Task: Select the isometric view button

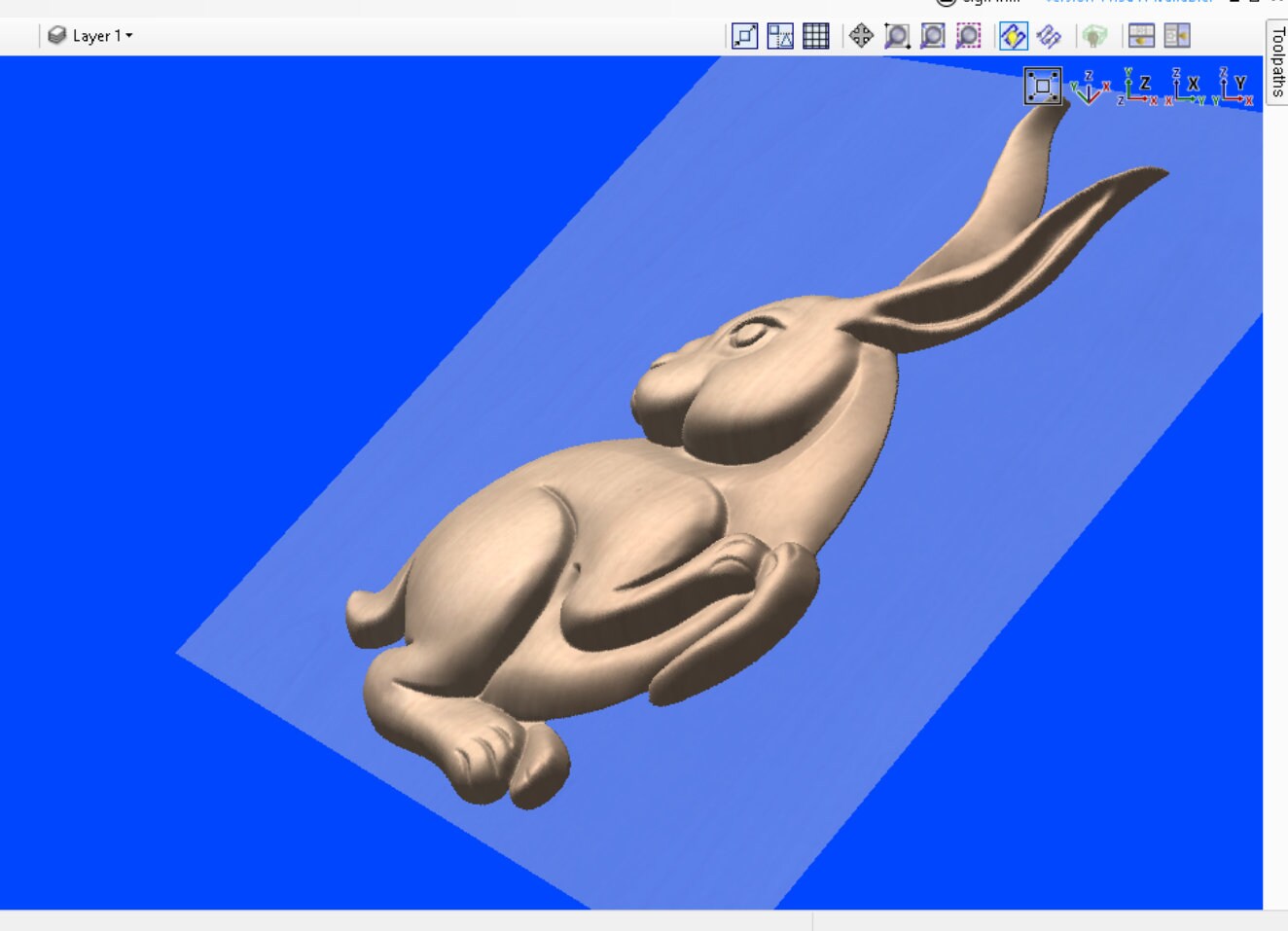Action: point(1090,92)
